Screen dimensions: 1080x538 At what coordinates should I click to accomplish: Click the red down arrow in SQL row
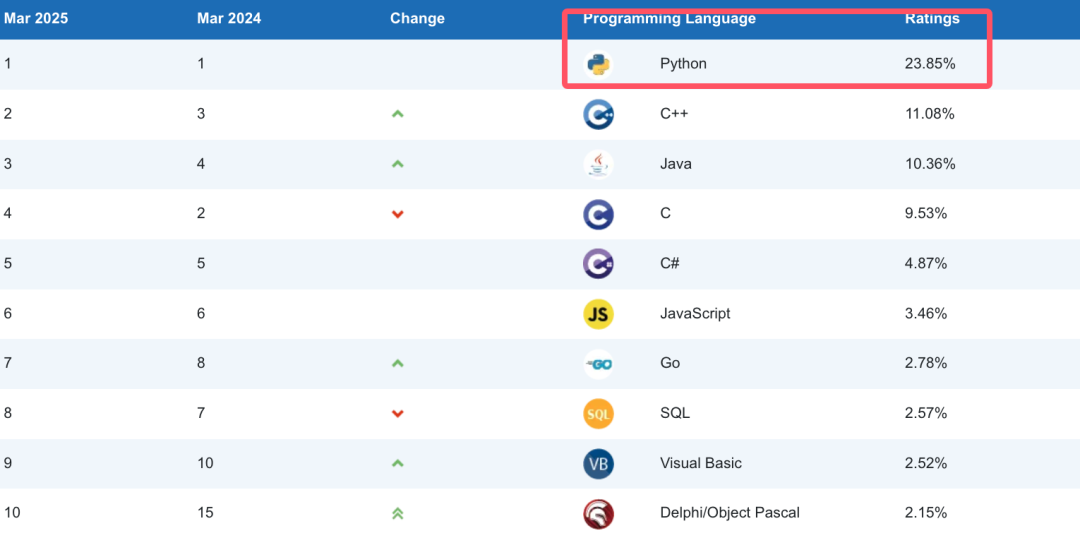point(397,413)
